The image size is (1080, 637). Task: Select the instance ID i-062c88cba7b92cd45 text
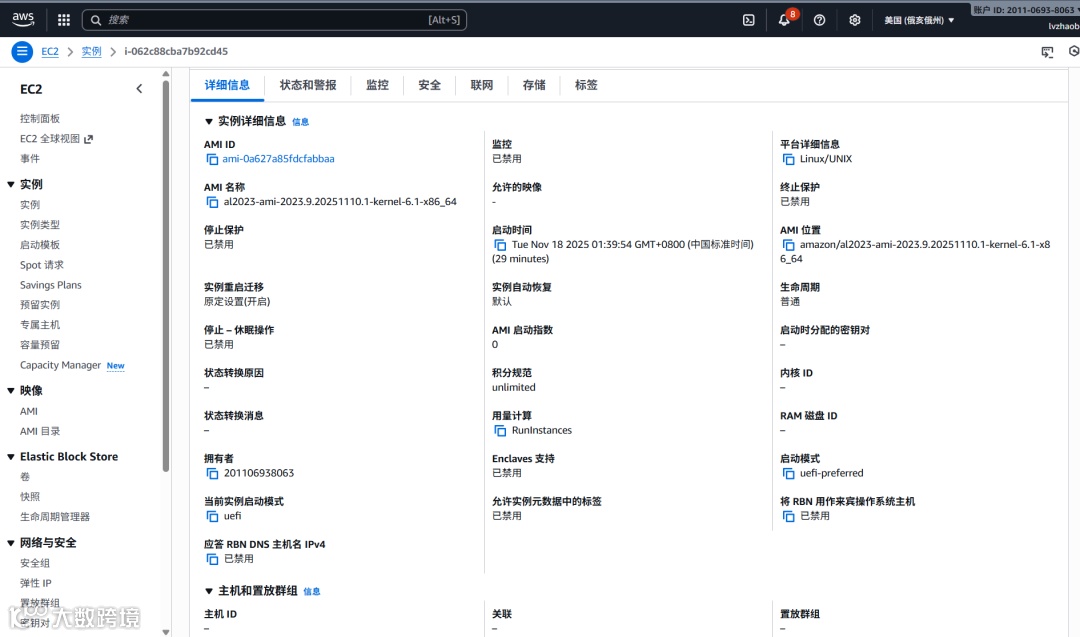click(176, 52)
